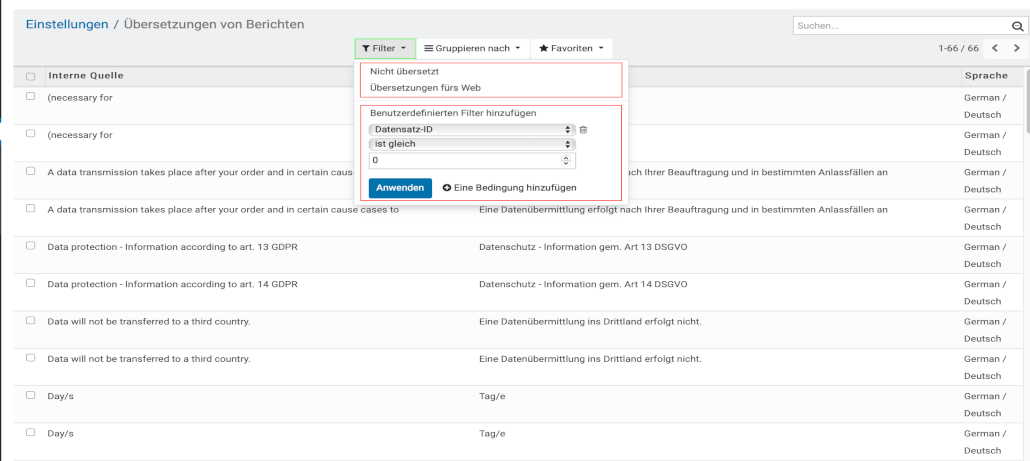Expand the 'ist gleich' operator selector
The width and height of the screenshot is (1030, 461).
coord(472,144)
